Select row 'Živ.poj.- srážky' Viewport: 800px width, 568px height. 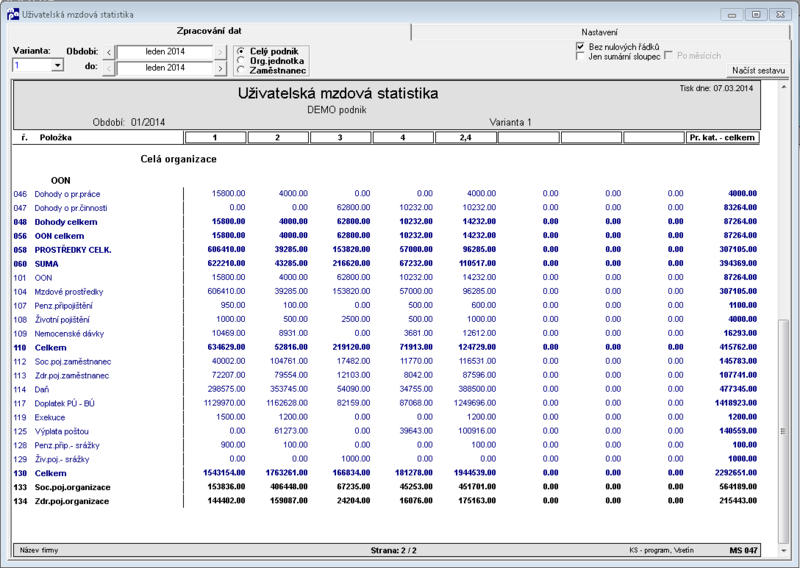click(x=385, y=459)
